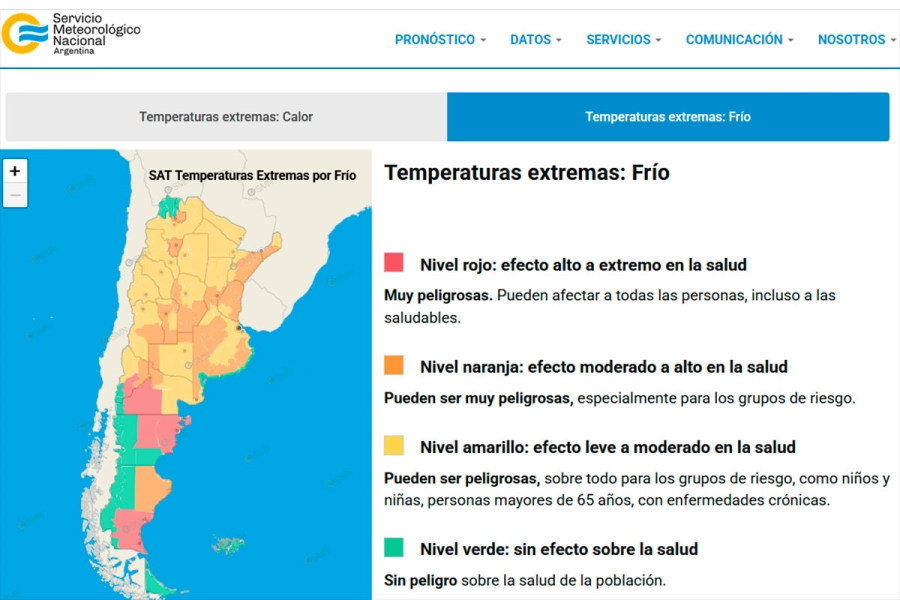Click the green northern province at top of map
Image resolution: width=900 pixels, height=600 pixels.
coord(172,207)
